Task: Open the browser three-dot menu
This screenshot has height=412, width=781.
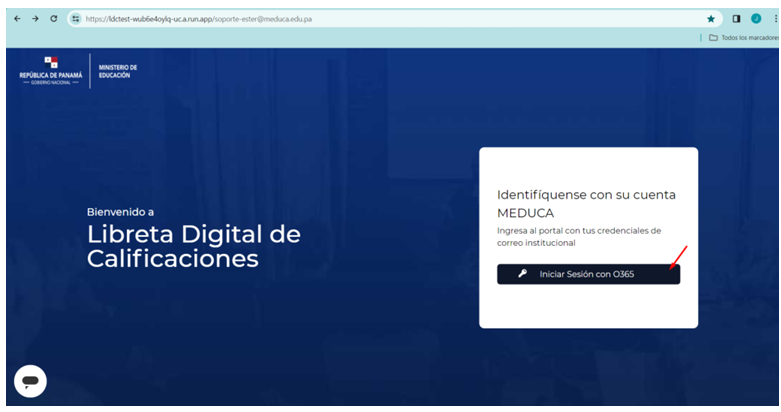Action: tap(775, 18)
